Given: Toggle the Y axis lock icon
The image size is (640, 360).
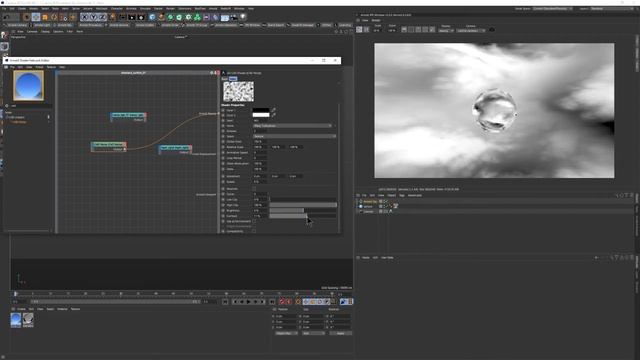Looking at the screenshot, I should [93, 17].
